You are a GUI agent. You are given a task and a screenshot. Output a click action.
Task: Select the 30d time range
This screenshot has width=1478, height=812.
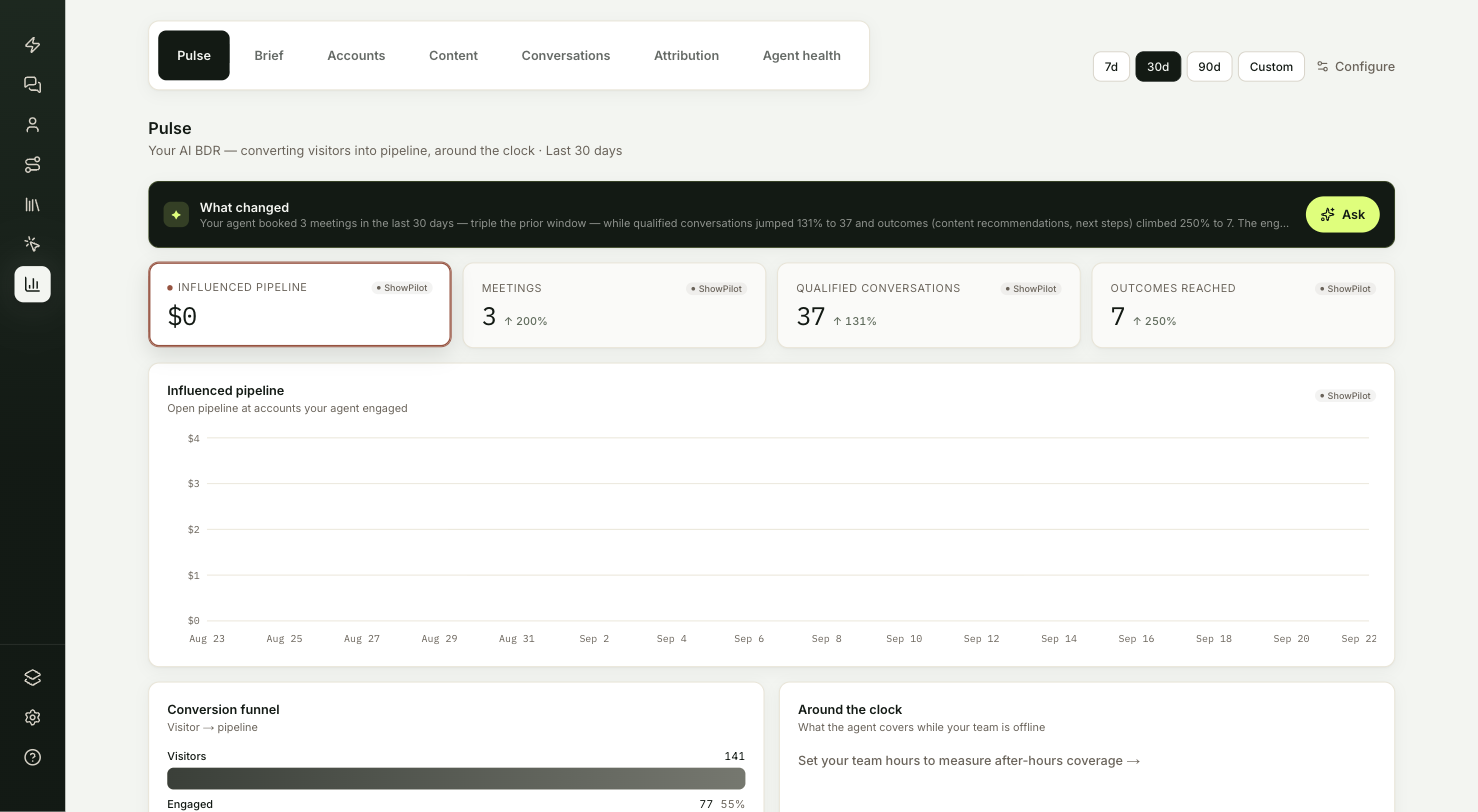[1158, 66]
